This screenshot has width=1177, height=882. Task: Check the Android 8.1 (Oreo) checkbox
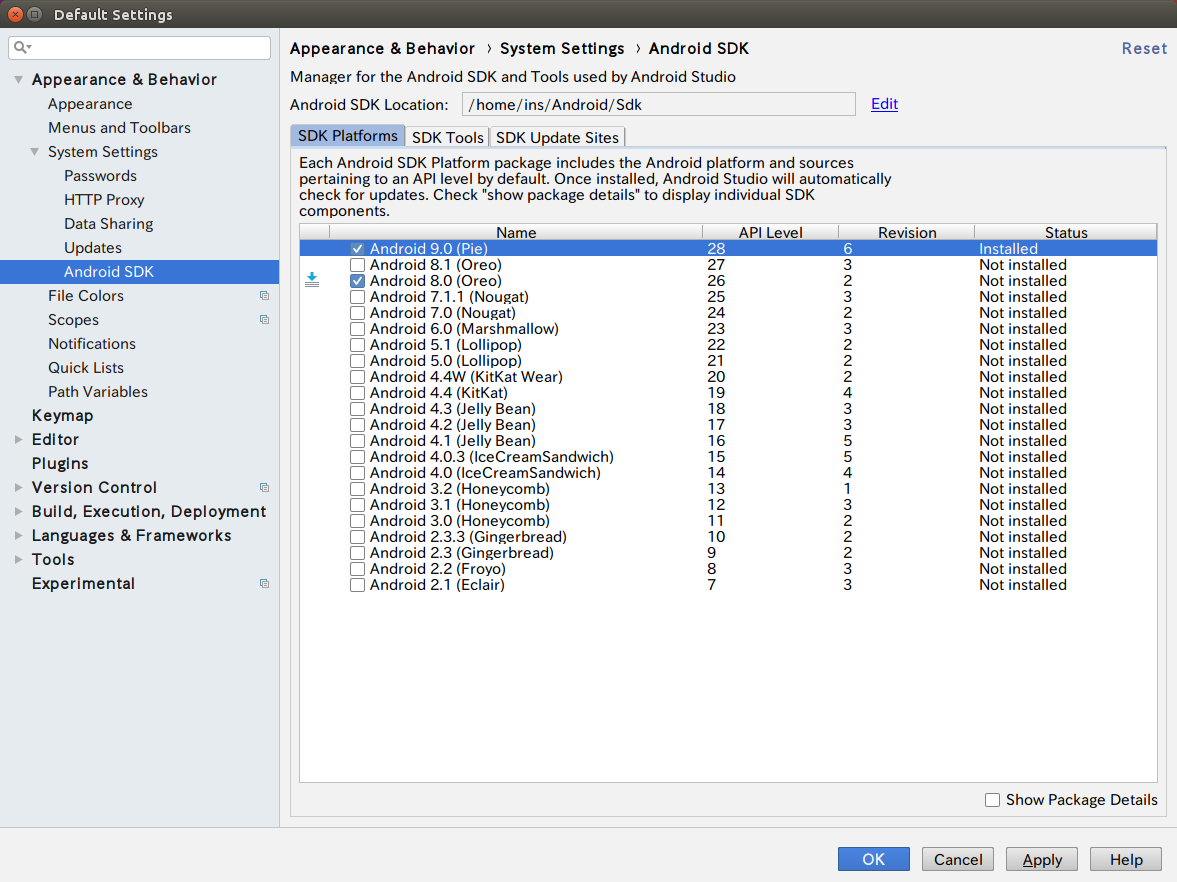click(357, 265)
